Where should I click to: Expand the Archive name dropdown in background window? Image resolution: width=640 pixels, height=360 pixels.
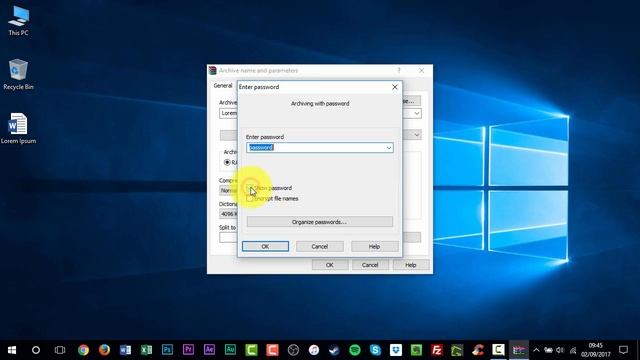(x=417, y=113)
